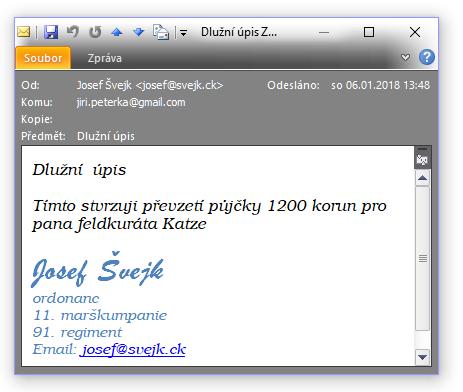Click the heading Dlužní úpis in the body
Image resolution: width=463 pixels, height=392 pixels.
[79, 170]
